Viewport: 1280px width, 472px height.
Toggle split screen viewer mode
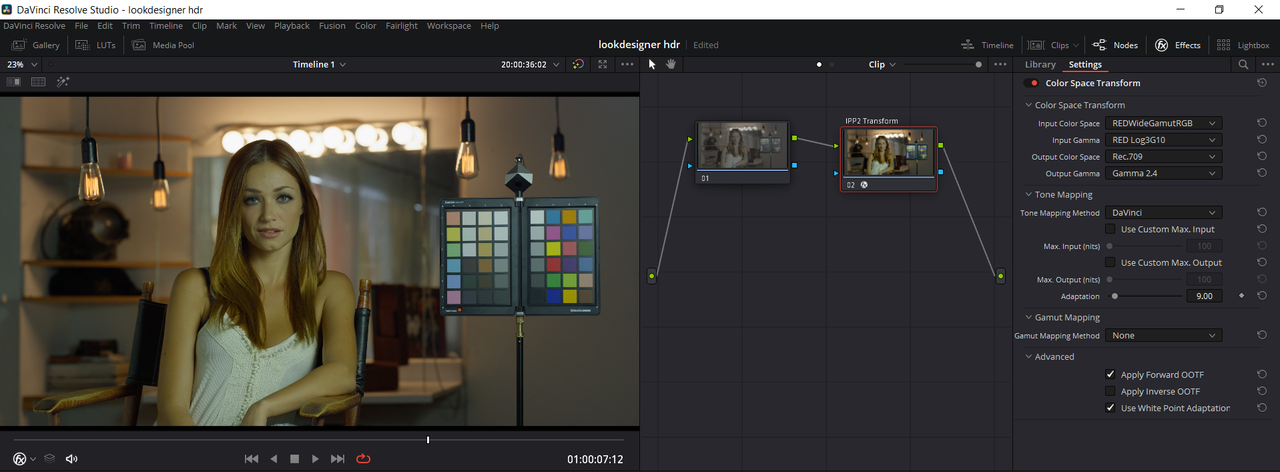click(x=38, y=82)
